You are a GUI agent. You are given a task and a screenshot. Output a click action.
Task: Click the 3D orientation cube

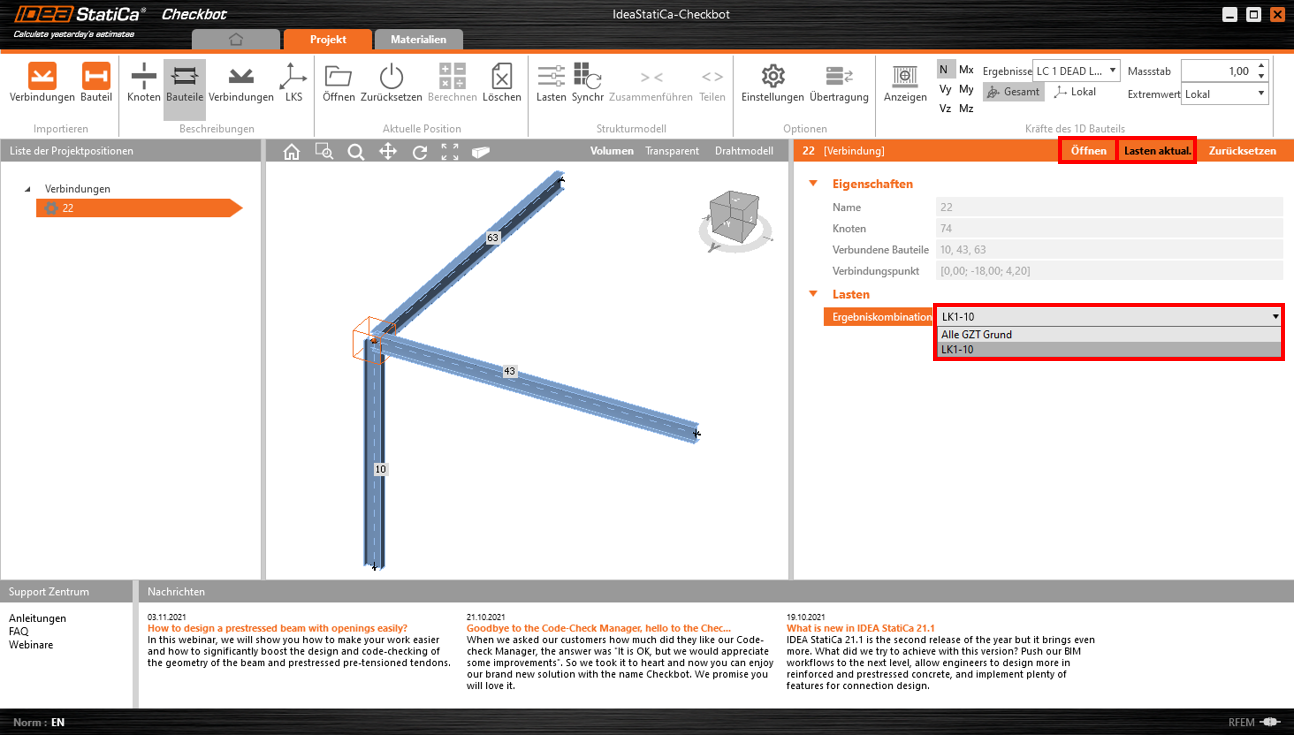735,217
